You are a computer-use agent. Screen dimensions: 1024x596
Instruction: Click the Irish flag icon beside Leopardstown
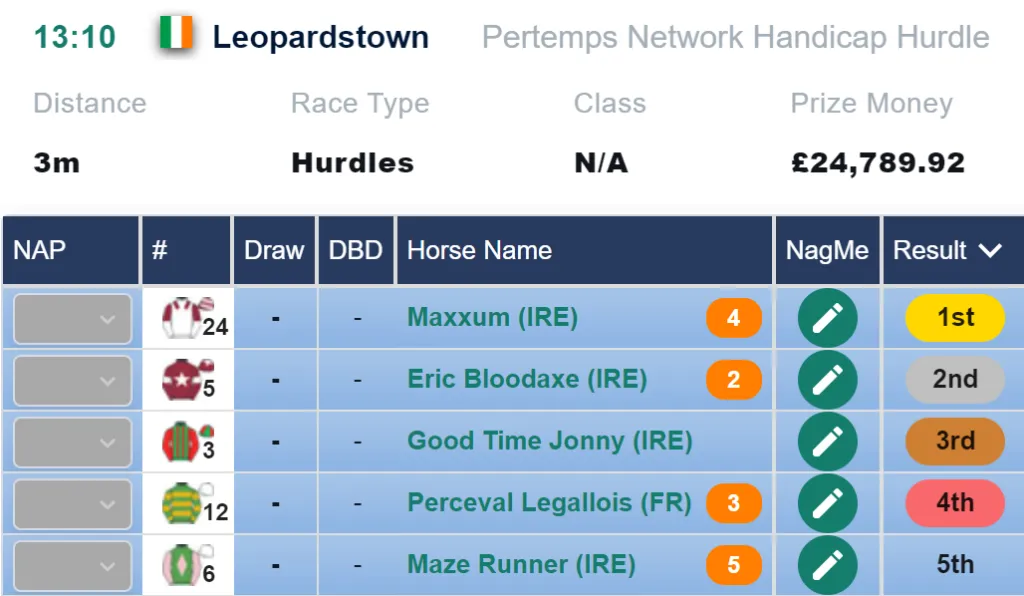176,33
